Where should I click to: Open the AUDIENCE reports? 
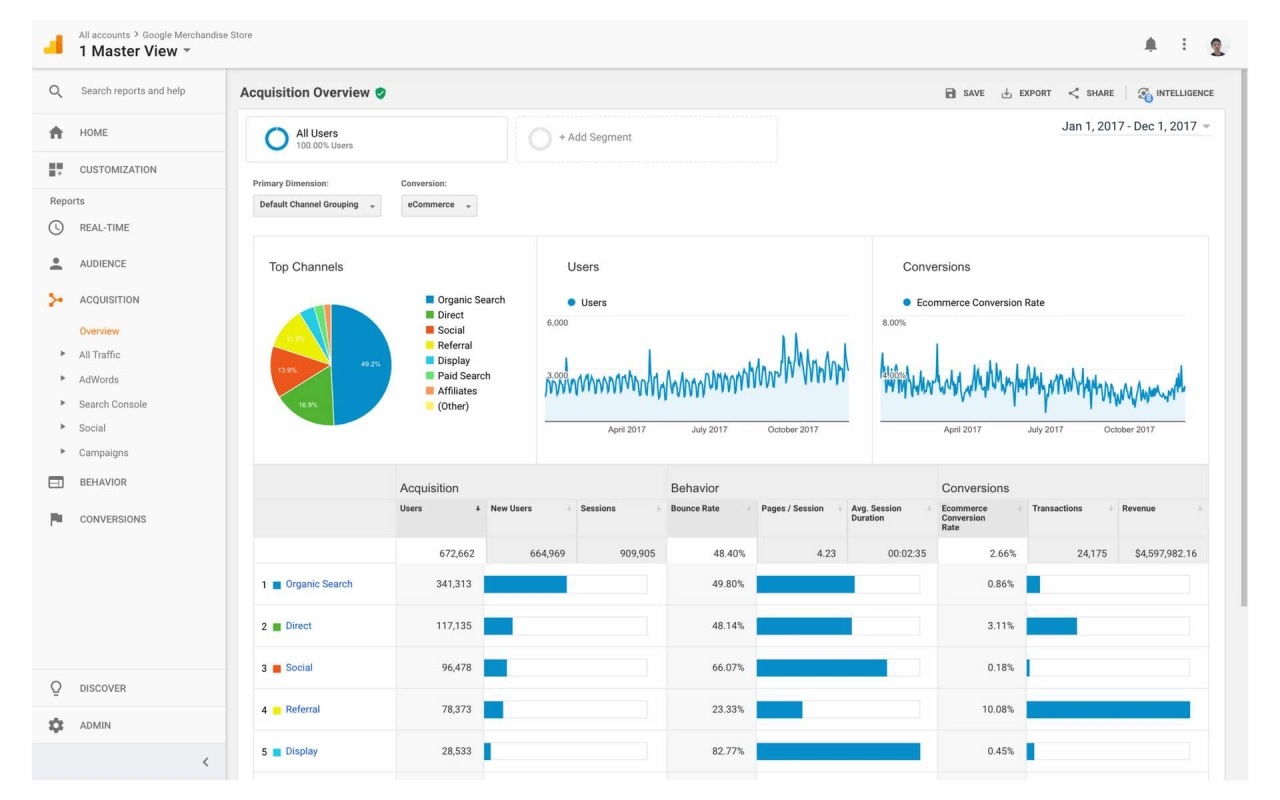click(x=103, y=264)
